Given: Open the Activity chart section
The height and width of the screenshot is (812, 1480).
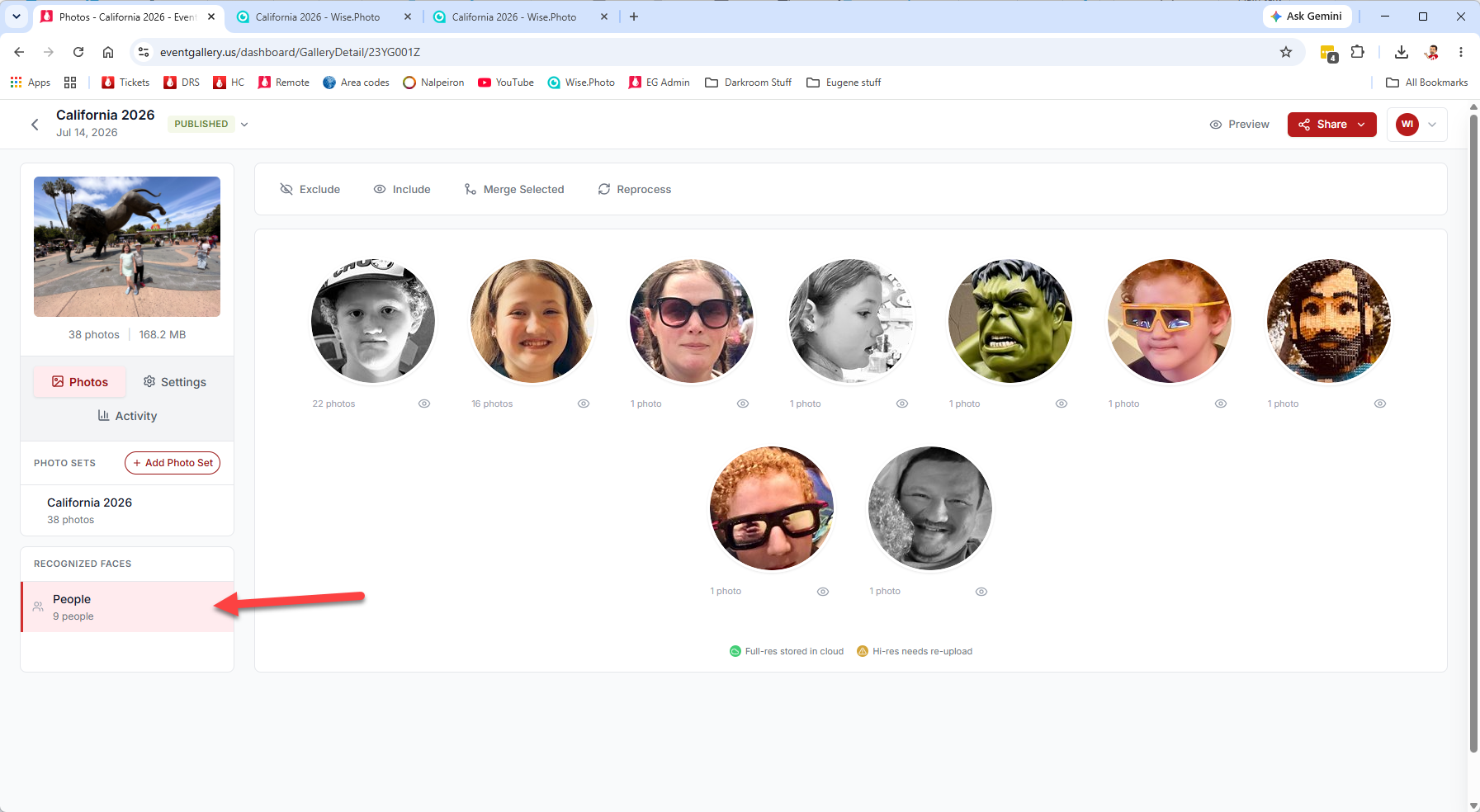Looking at the screenshot, I should (127, 416).
